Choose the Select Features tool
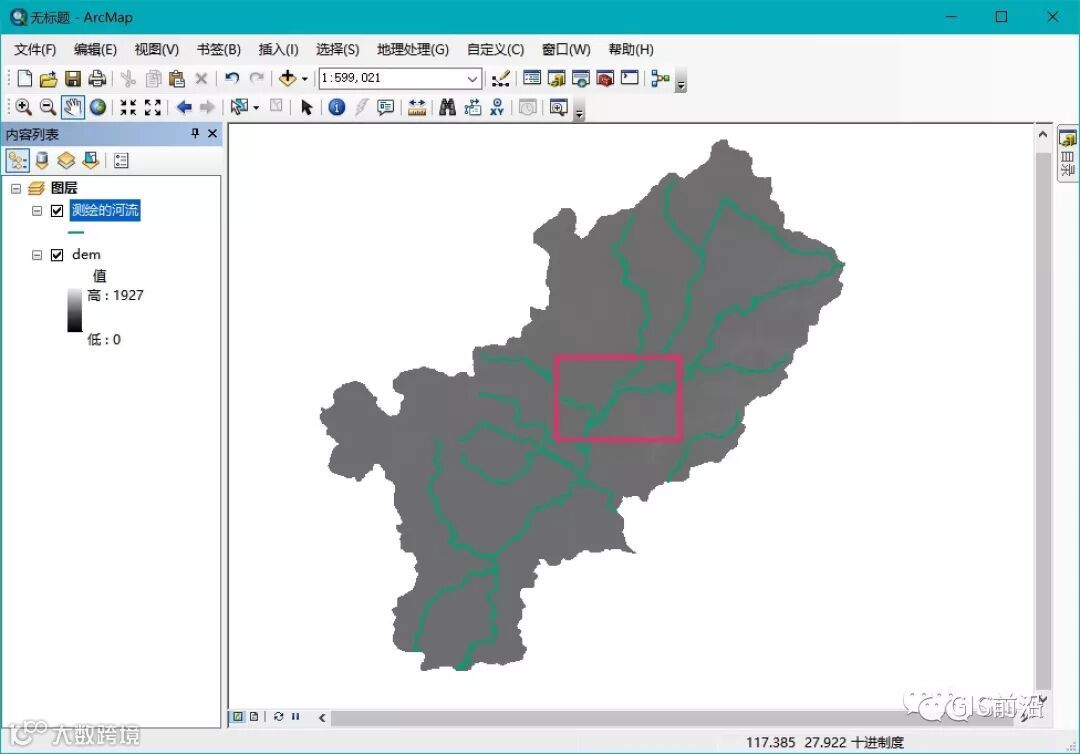 240,107
